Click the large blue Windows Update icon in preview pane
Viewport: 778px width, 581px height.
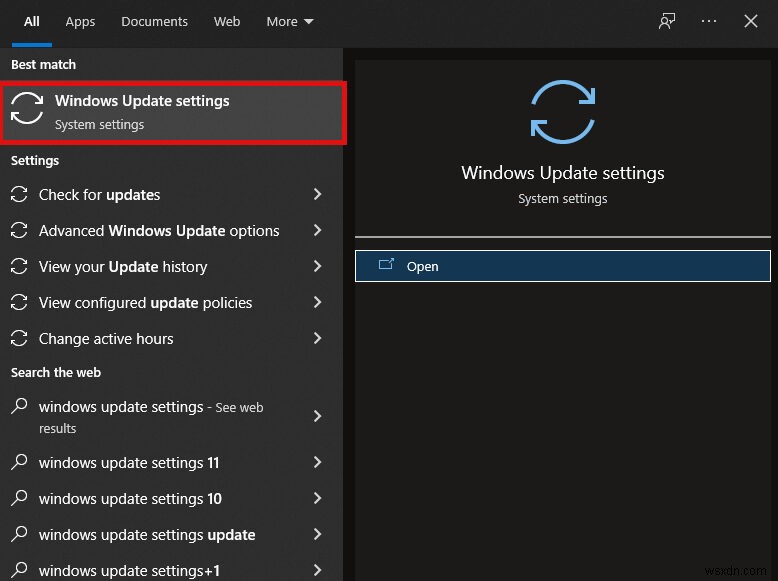pyautogui.click(x=563, y=112)
